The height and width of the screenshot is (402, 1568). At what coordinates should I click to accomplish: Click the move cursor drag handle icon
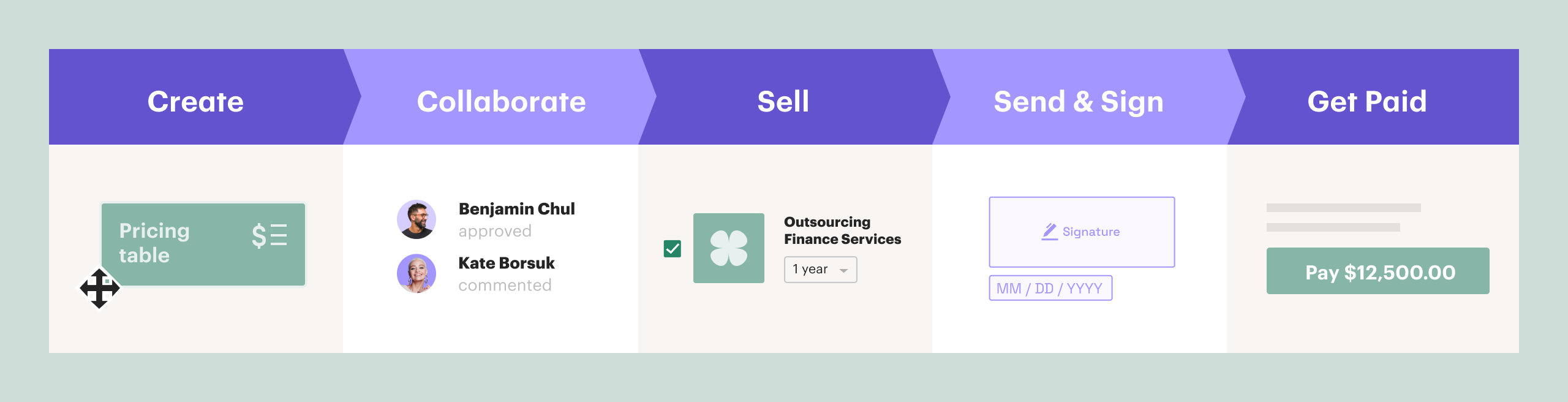point(99,288)
